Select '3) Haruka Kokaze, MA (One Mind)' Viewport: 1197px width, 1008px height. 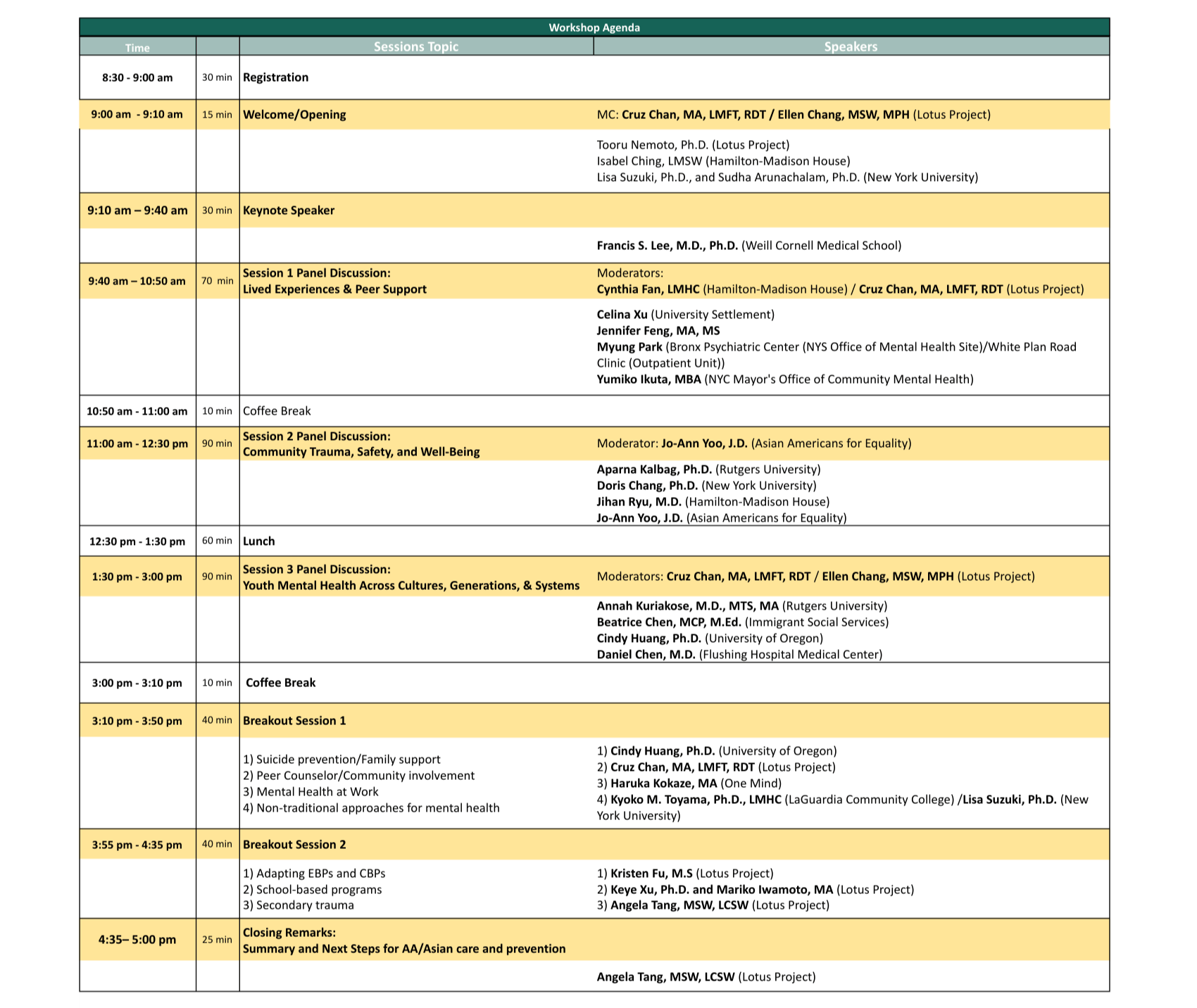pos(689,783)
